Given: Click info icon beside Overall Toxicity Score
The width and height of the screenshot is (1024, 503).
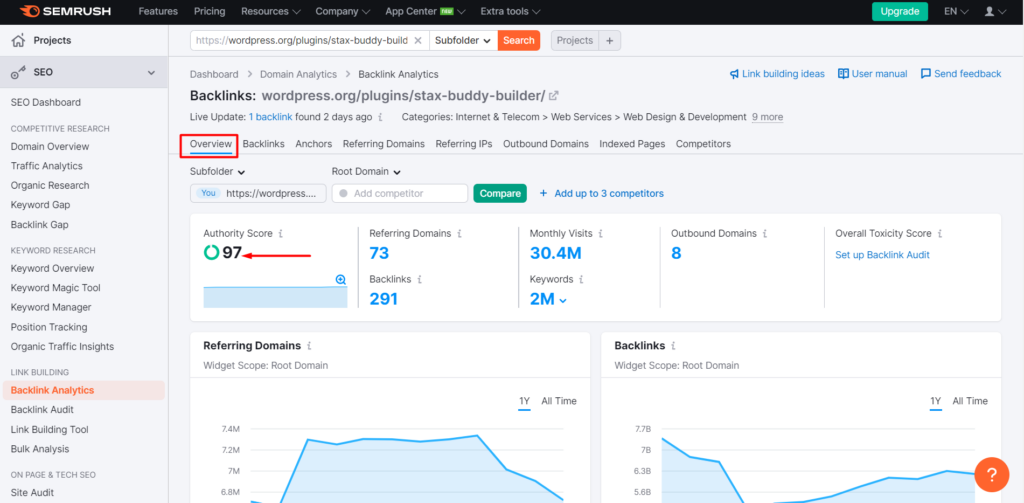Looking at the screenshot, I should 940,233.
